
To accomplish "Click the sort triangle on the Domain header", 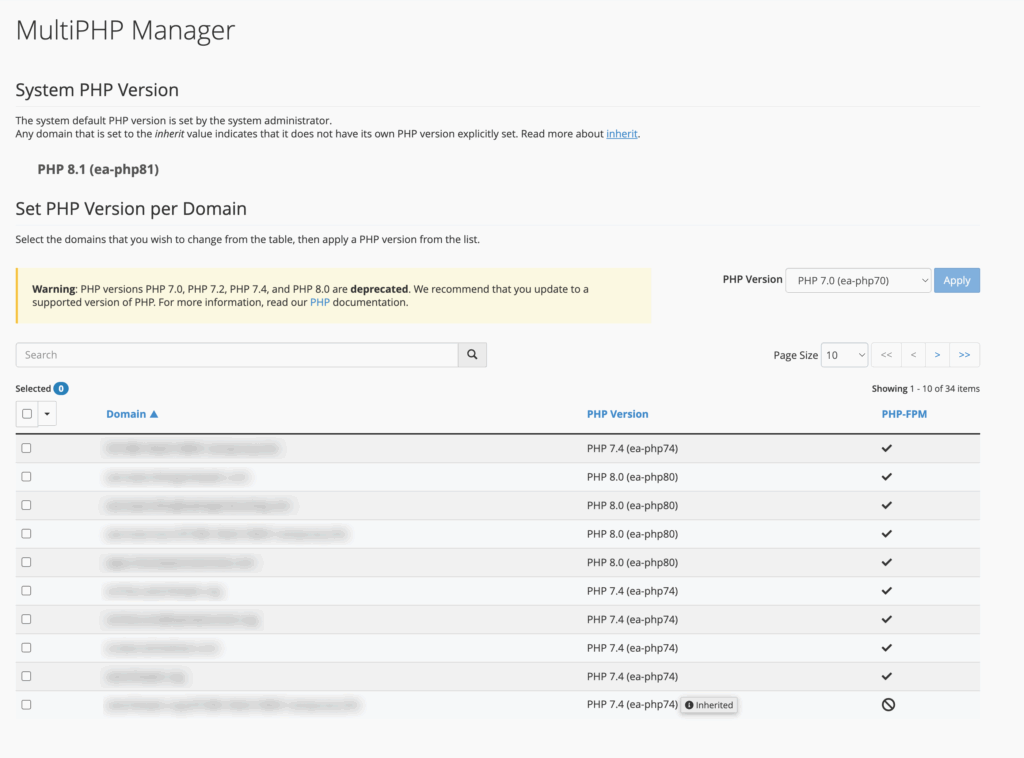I will 156,413.
